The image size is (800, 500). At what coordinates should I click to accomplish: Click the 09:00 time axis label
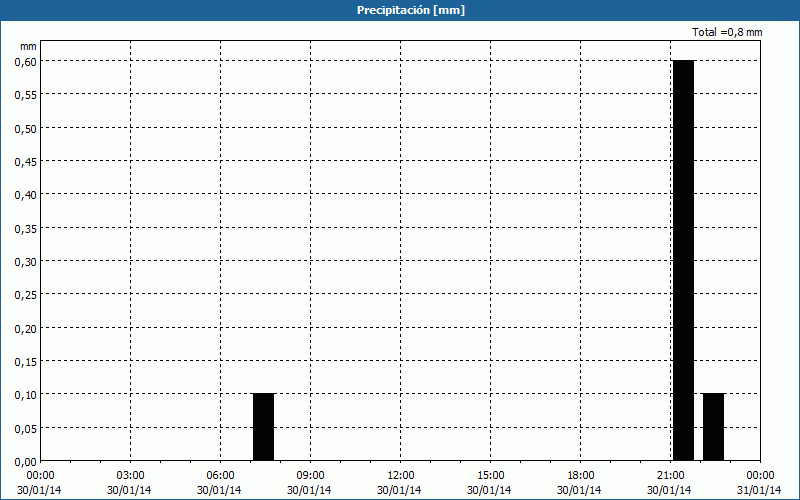click(310, 476)
